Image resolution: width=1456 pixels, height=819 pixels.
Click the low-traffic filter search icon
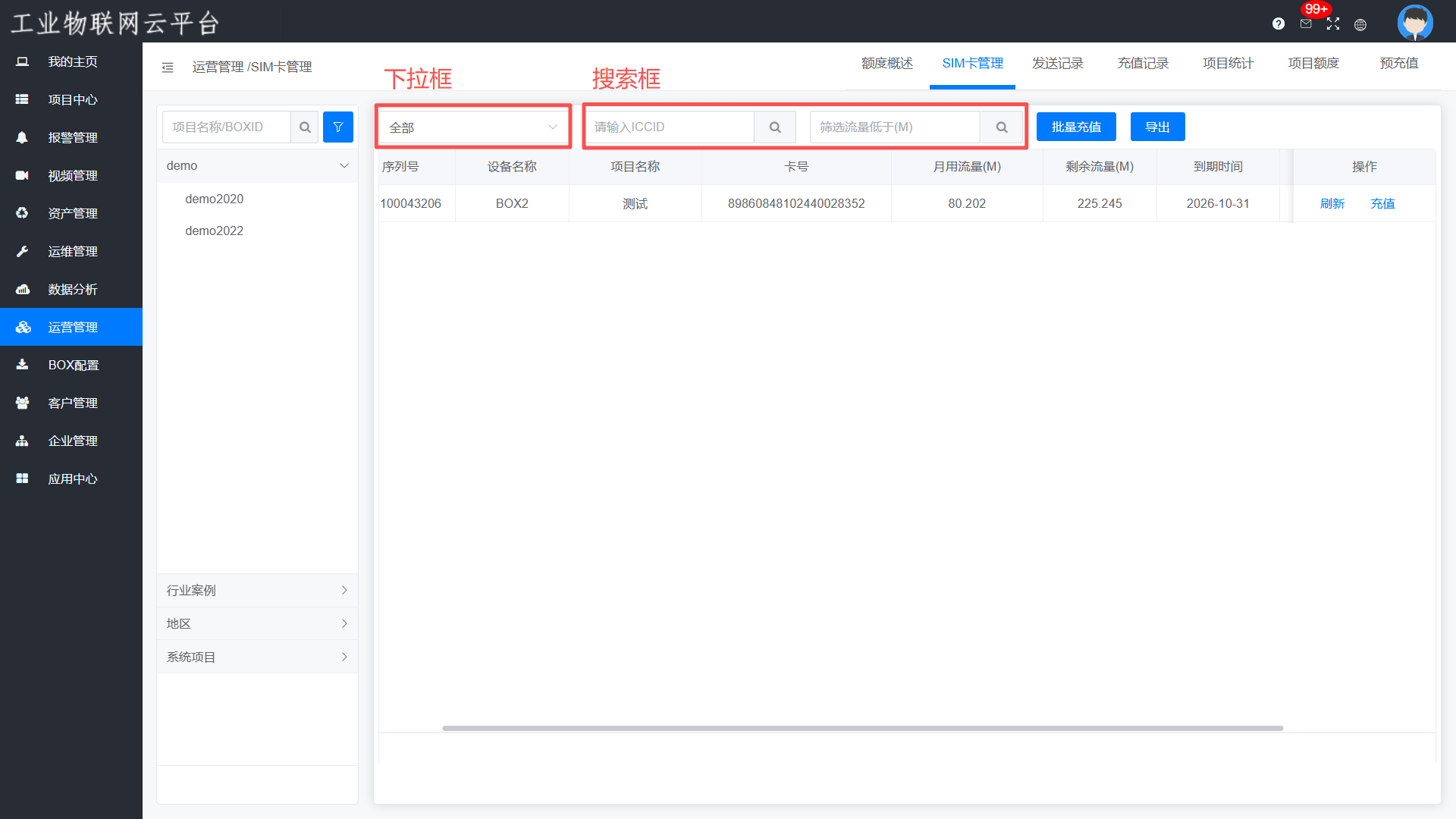pyautogui.click(x=1002, y=127)
